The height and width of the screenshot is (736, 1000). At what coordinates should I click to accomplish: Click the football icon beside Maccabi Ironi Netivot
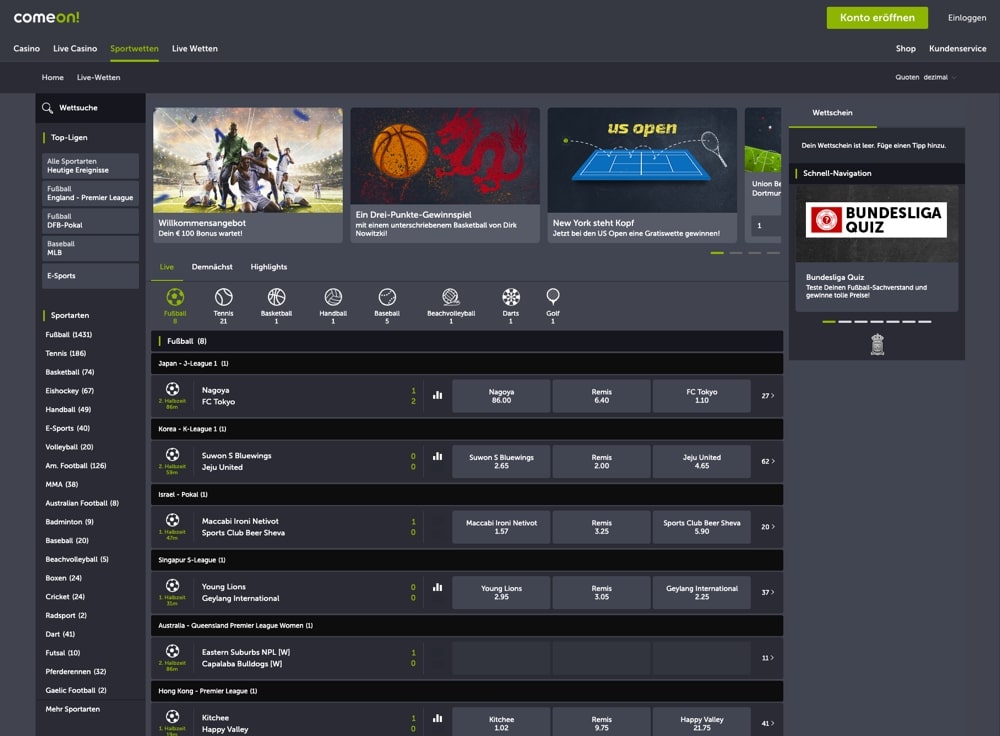click(x=172, y=520)
